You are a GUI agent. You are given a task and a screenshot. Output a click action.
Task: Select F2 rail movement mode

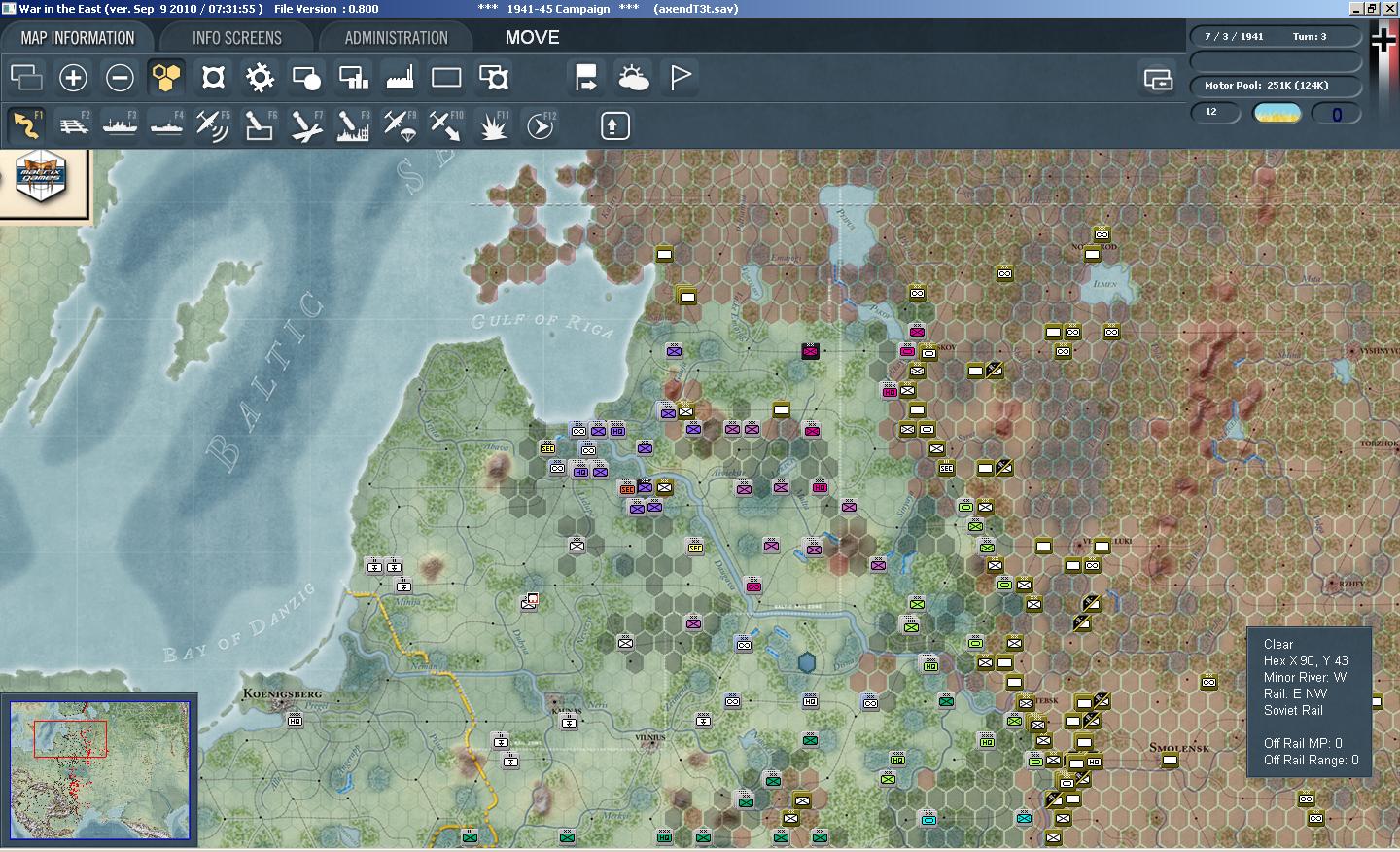point(73,125)
